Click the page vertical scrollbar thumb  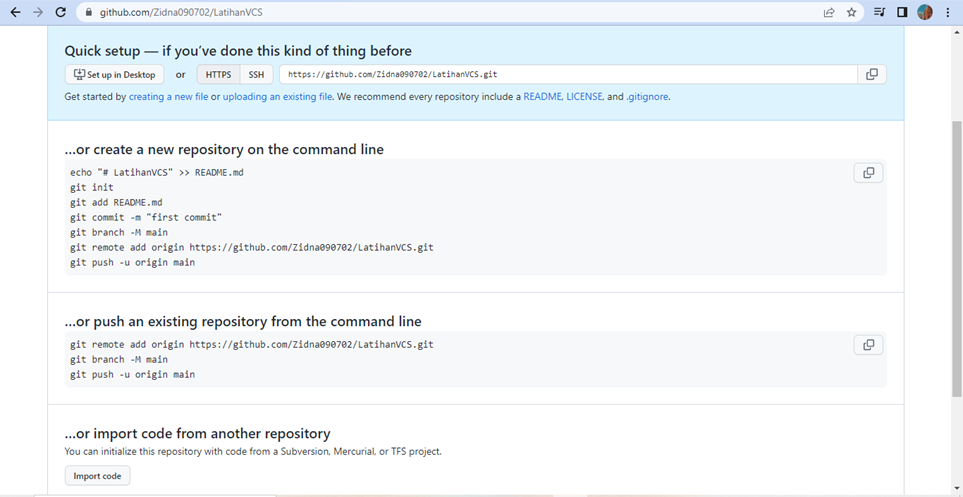point(956,258)
